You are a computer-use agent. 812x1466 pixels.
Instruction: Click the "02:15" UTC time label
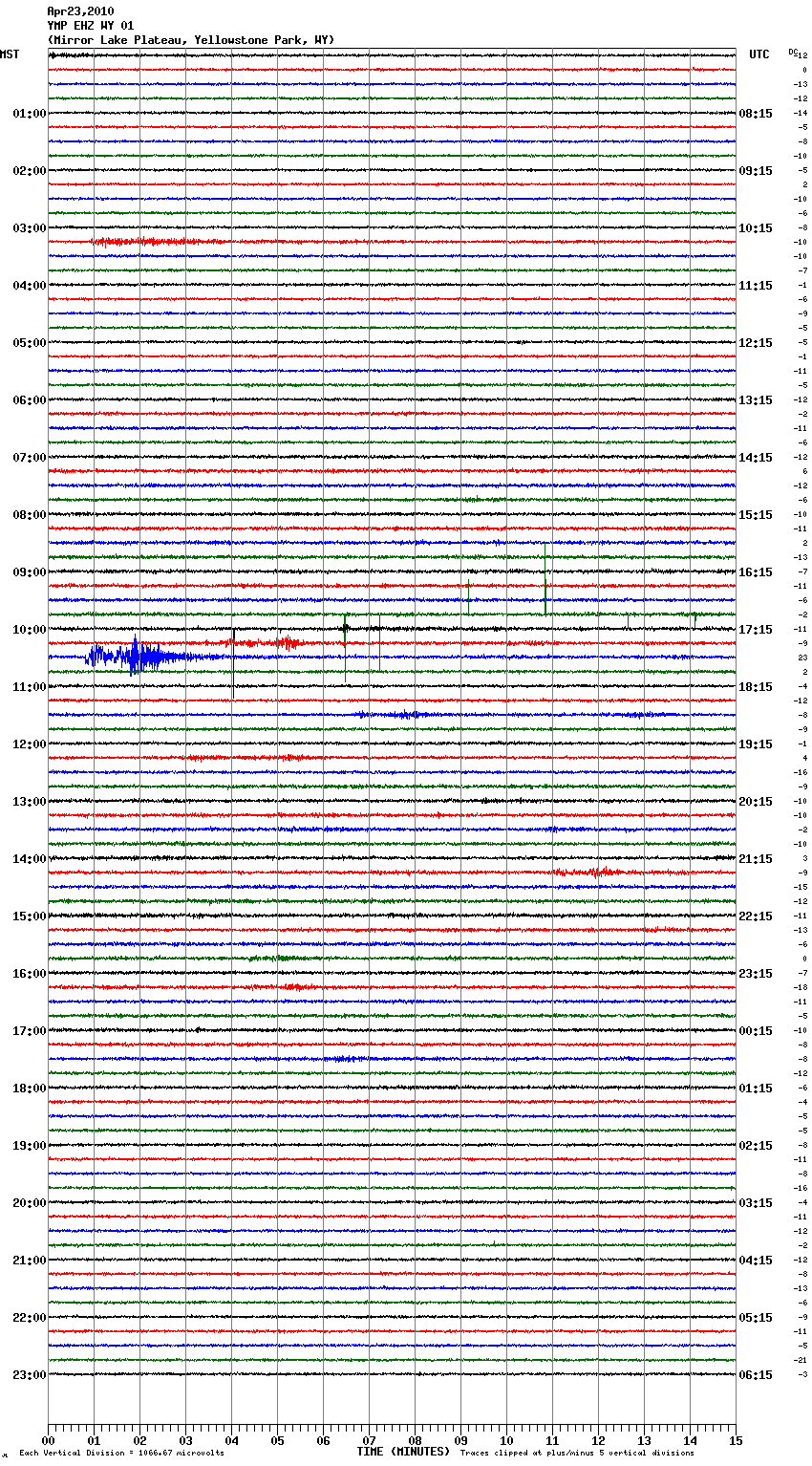[756, 1146]
